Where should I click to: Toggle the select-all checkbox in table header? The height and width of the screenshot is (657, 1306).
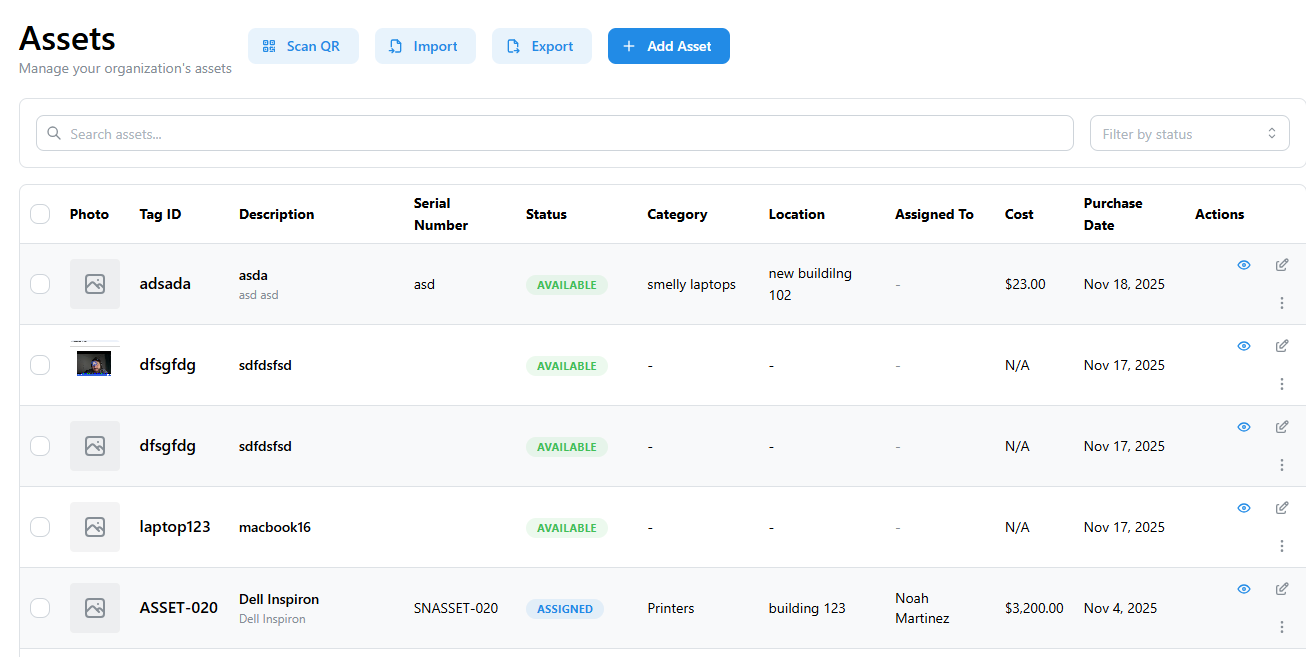coord(40,214)
